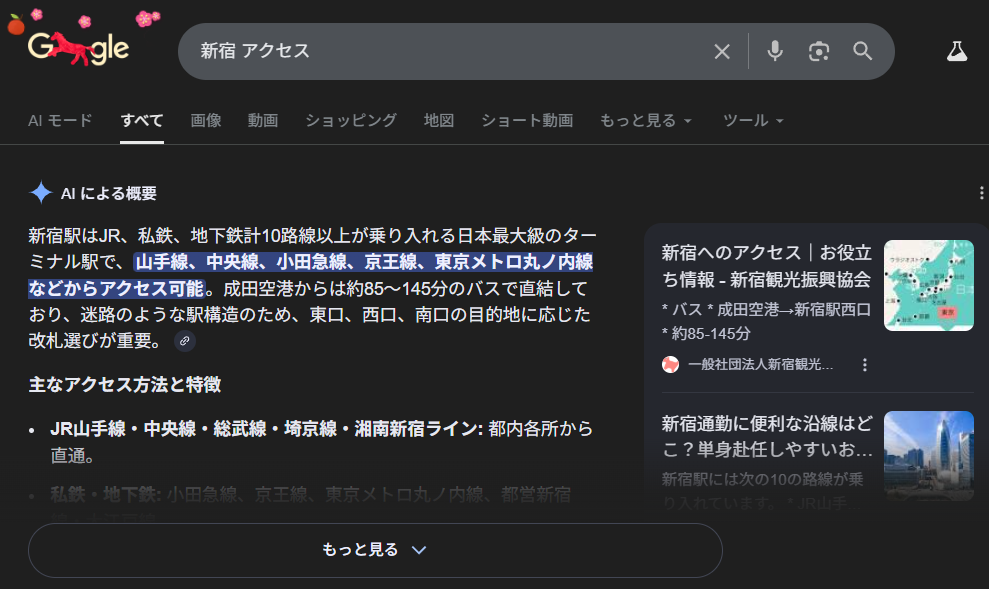The image size is (989, 589).
Task: Open 新宿通勤に便利な沿線 article link
Action: click(766, 437)
